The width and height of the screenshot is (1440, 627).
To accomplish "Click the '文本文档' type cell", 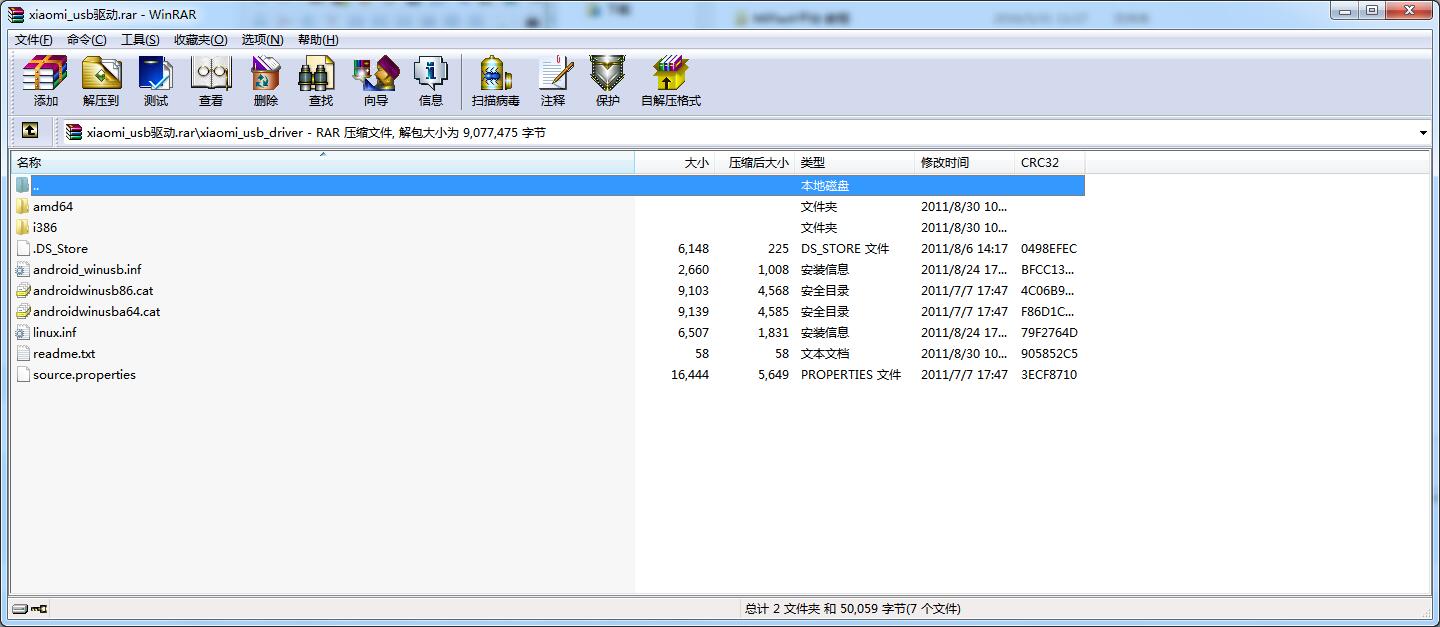I will 825,353.
